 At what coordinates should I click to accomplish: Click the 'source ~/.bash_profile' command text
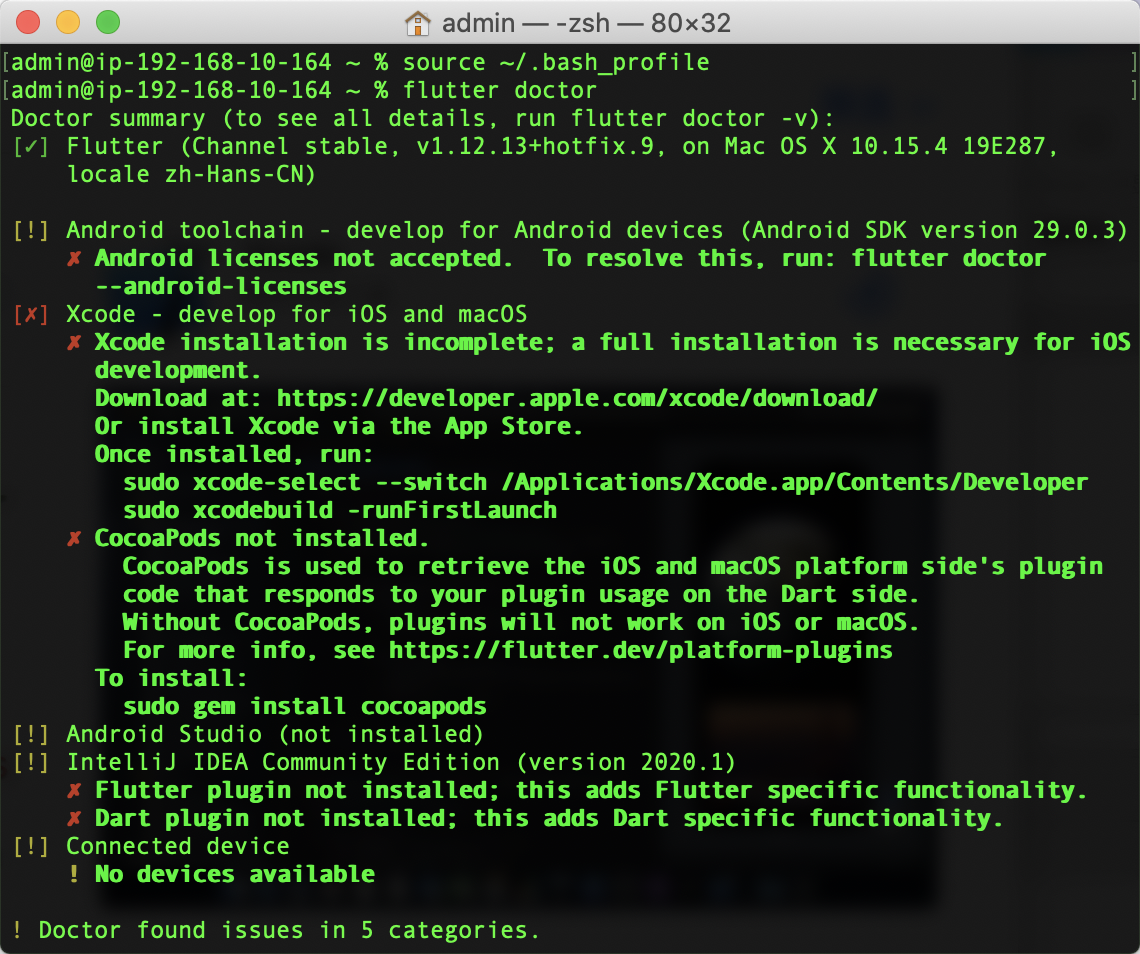tap(556, 63)
